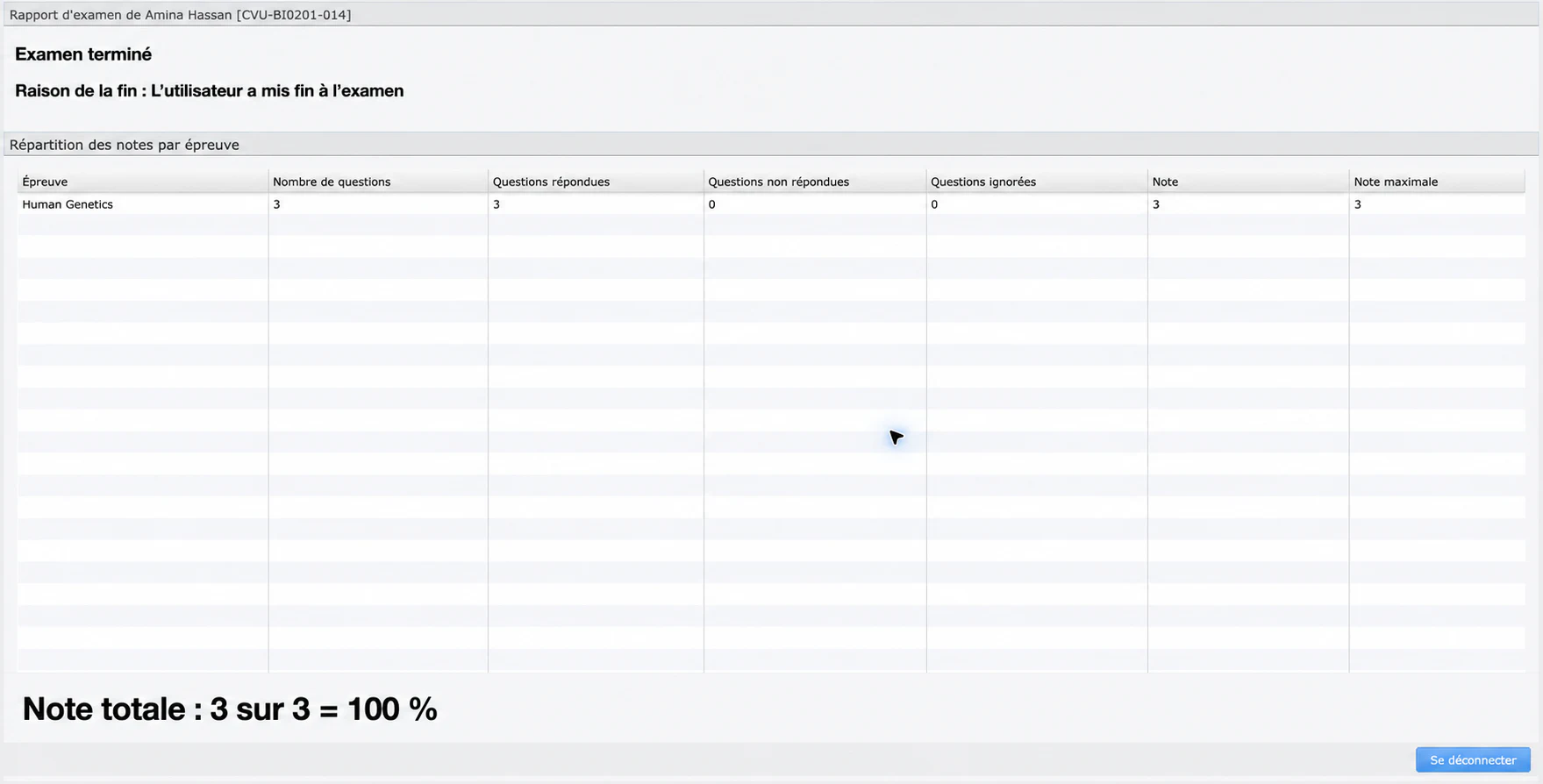Click the Questions non répondues column header

(x=815, y=182)
